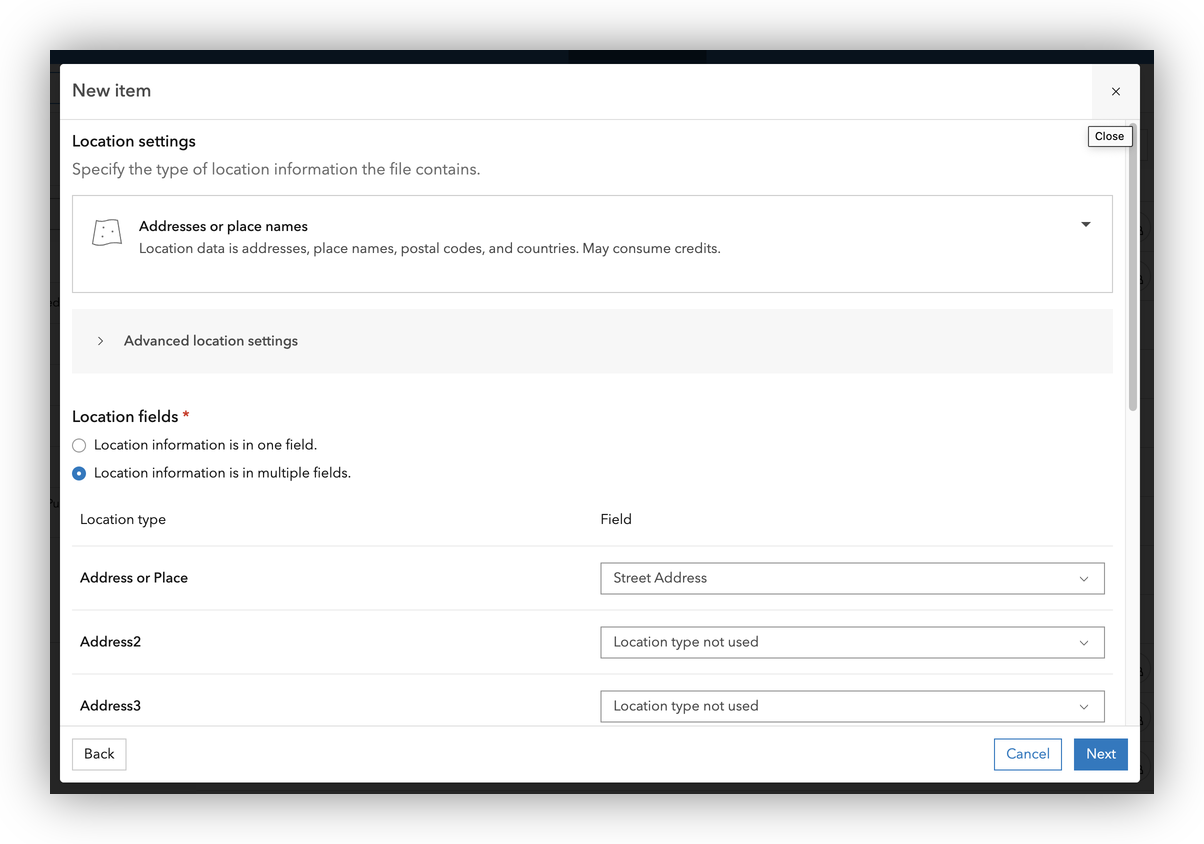1204x844 pixels.
Task: Select 'Location information is in multiple fields'
Action: [x=79, y=473]
